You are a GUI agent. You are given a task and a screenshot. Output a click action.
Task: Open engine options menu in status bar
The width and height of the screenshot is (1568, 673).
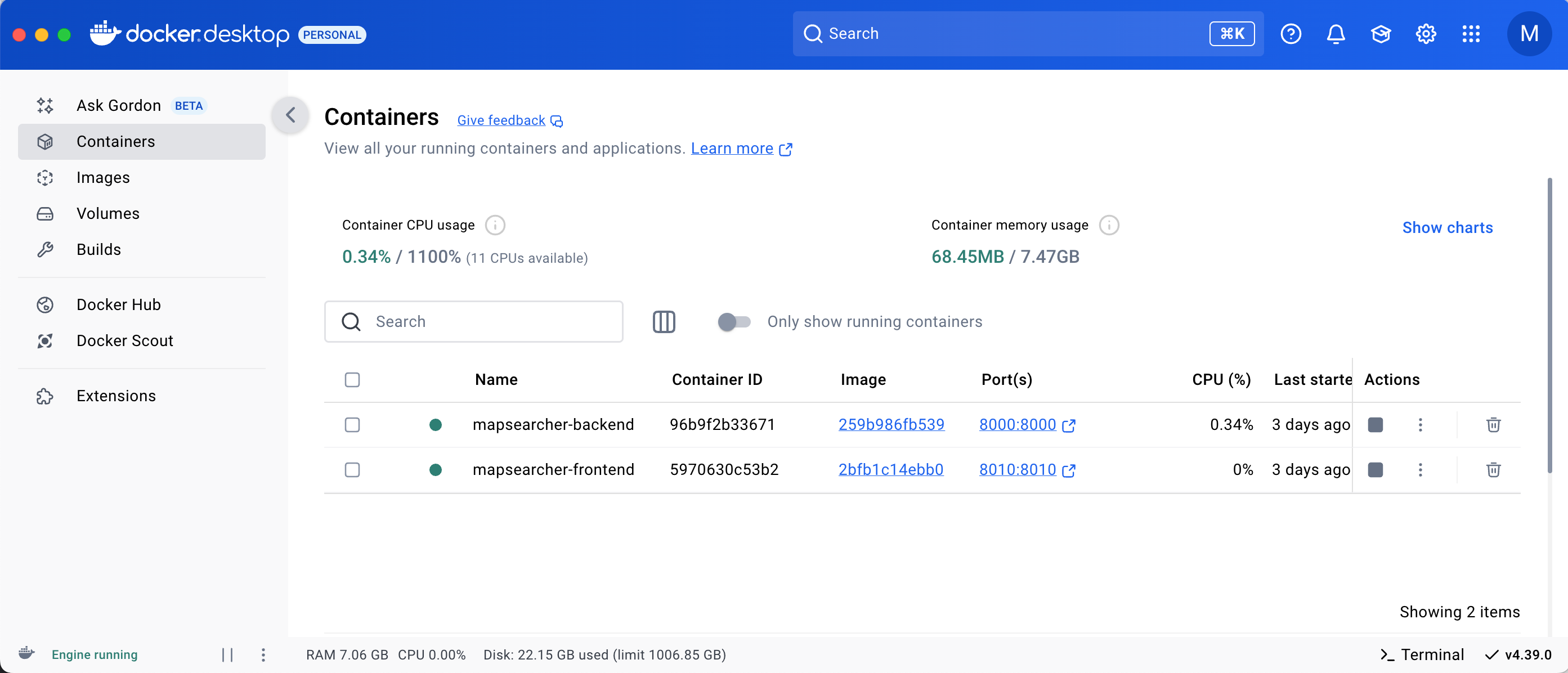pyautogui.click(x=263, y=654)
